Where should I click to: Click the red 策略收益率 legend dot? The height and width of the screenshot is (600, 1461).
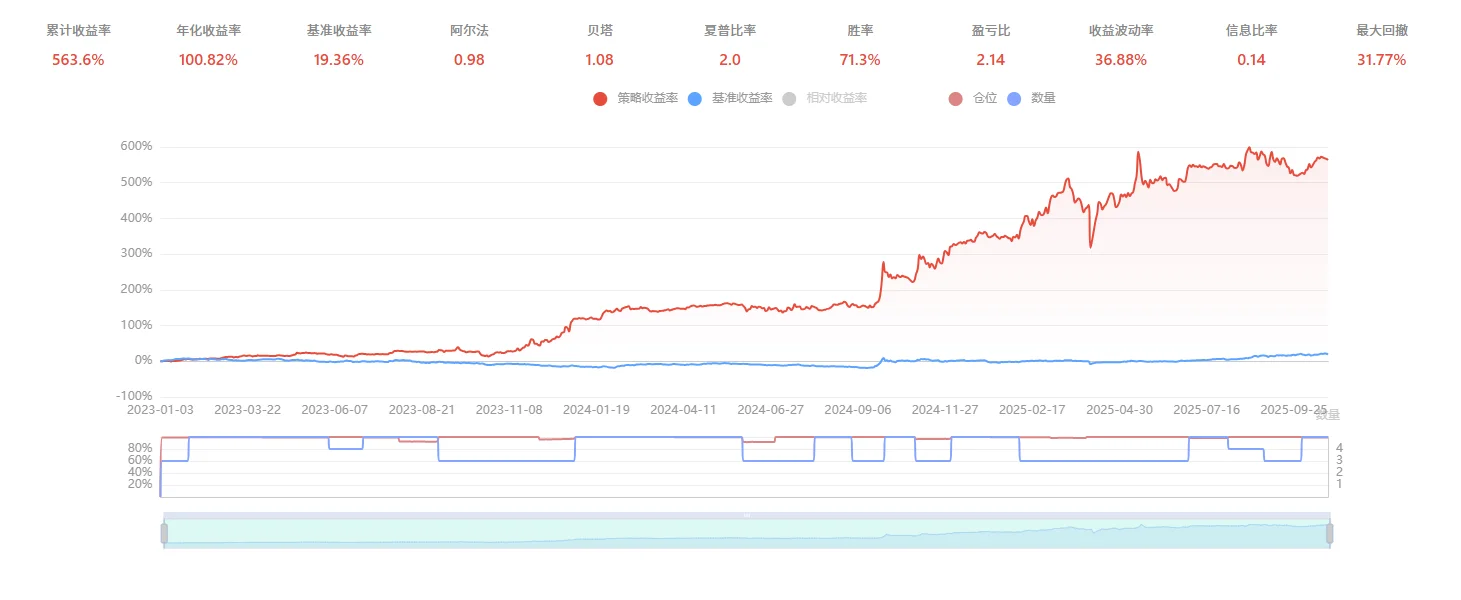tap(598, 98)
